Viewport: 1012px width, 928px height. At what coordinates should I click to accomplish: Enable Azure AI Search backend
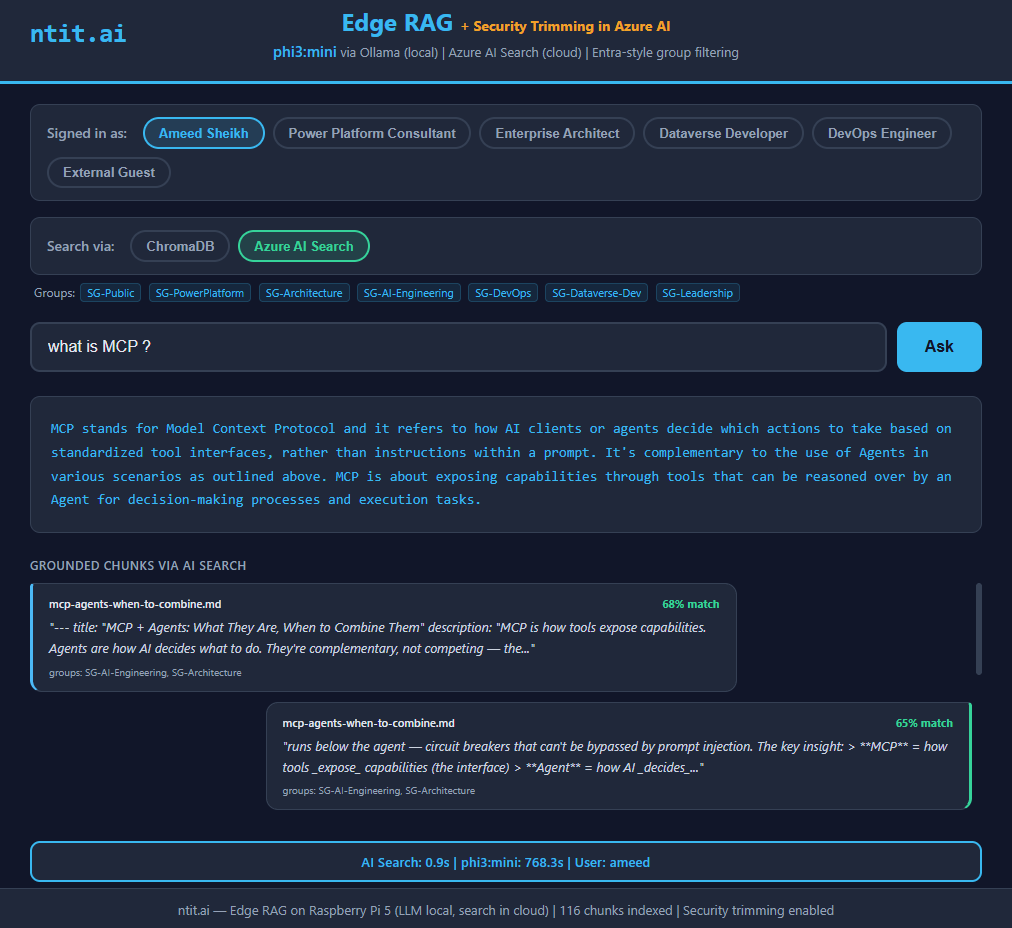pos(304,246)
